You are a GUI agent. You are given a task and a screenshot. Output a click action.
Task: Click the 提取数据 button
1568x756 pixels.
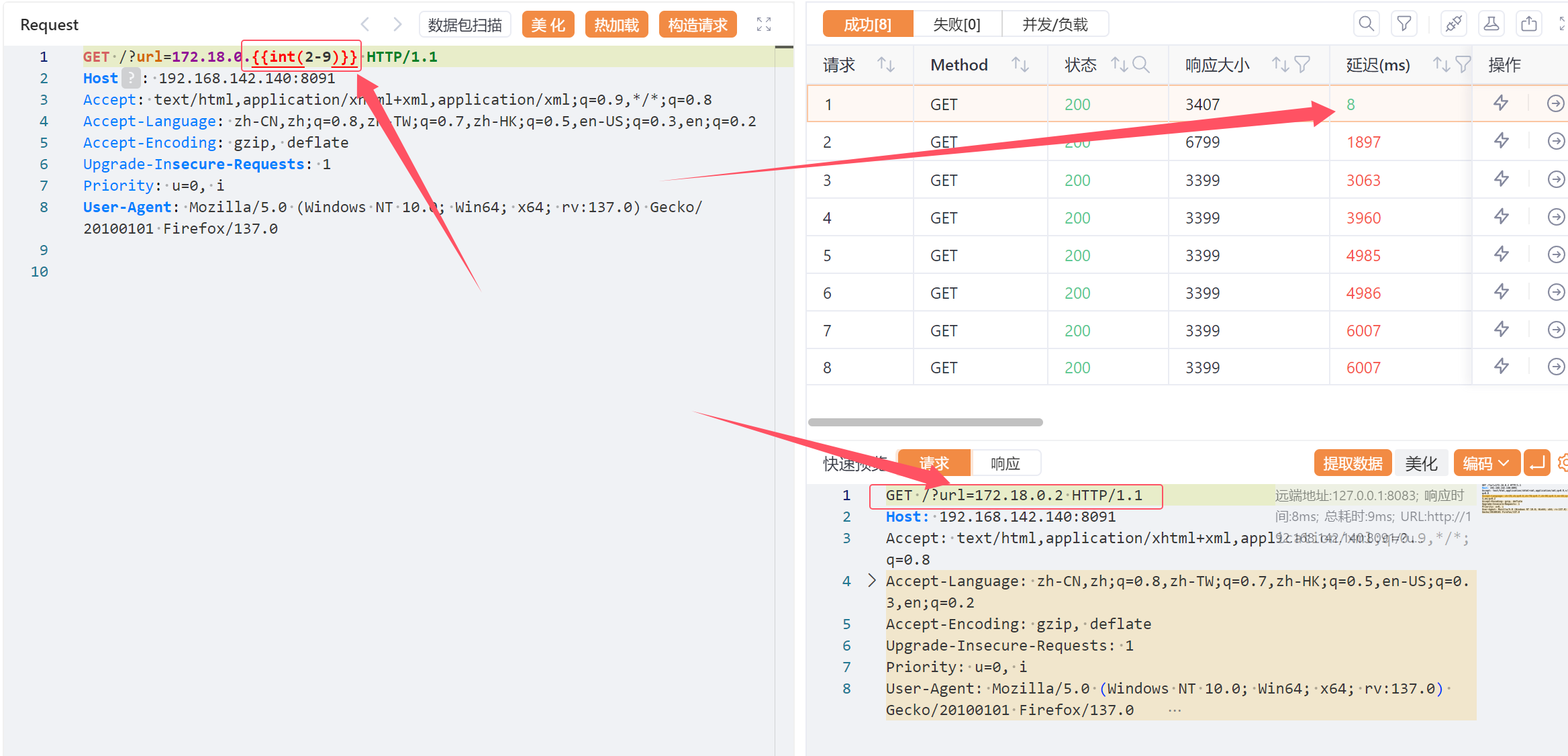(x=1352, y=463)
